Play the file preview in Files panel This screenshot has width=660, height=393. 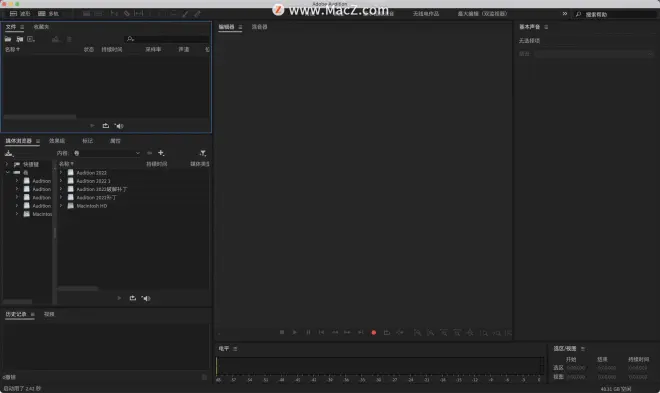(92, 126)
